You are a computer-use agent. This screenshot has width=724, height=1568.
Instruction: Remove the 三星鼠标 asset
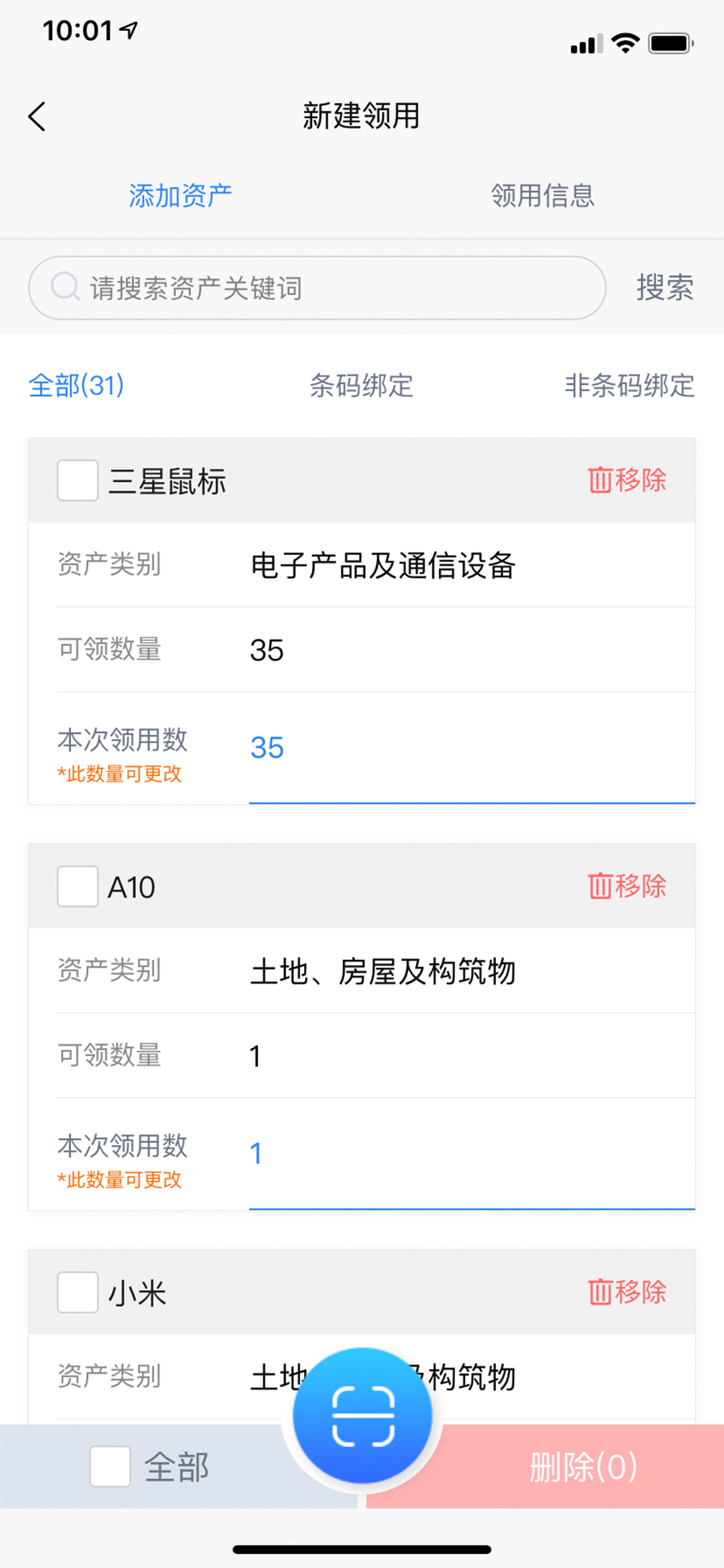tap(627, 480)
